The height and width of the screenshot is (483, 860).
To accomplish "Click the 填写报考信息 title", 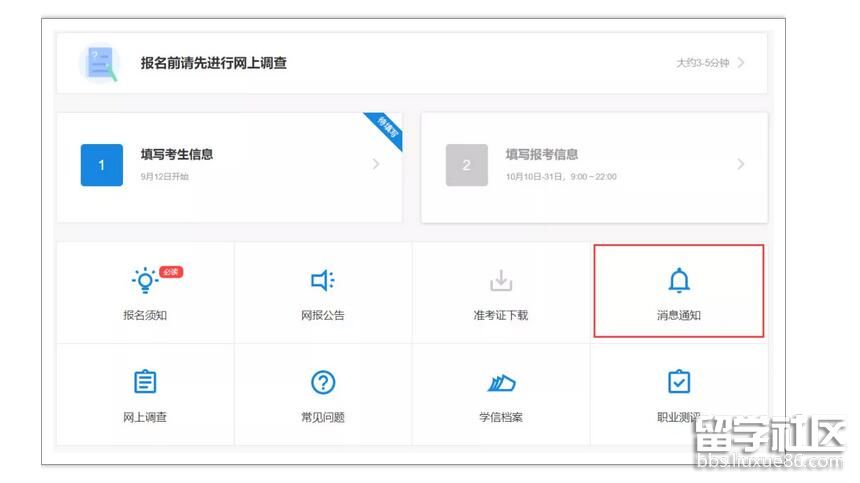I will 541,154.
